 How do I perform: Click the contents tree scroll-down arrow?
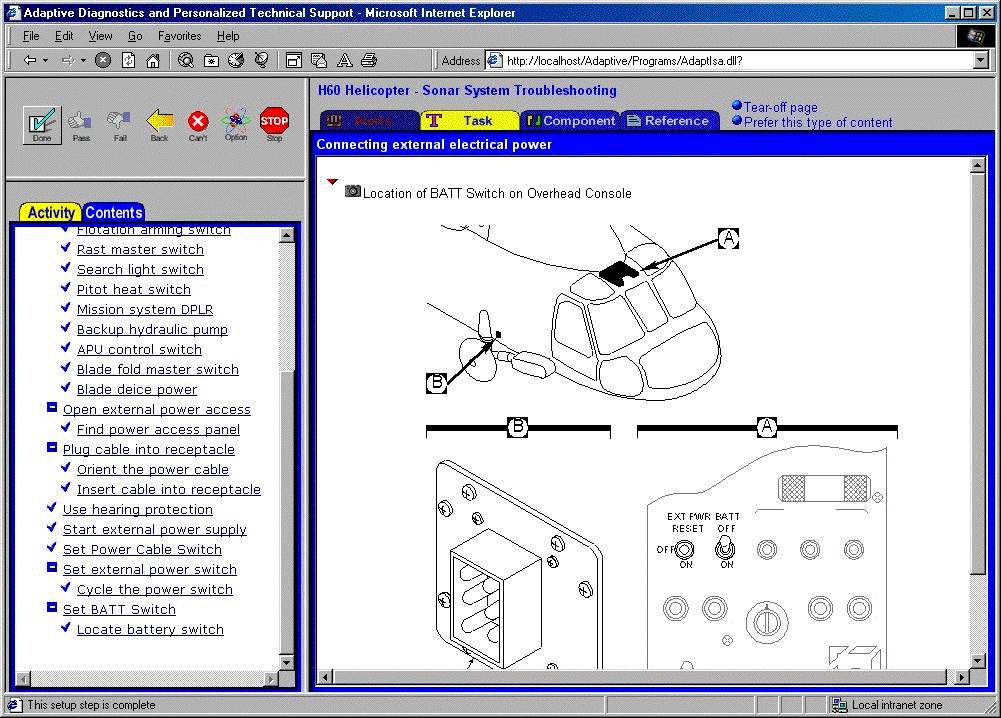click(287, 662)
